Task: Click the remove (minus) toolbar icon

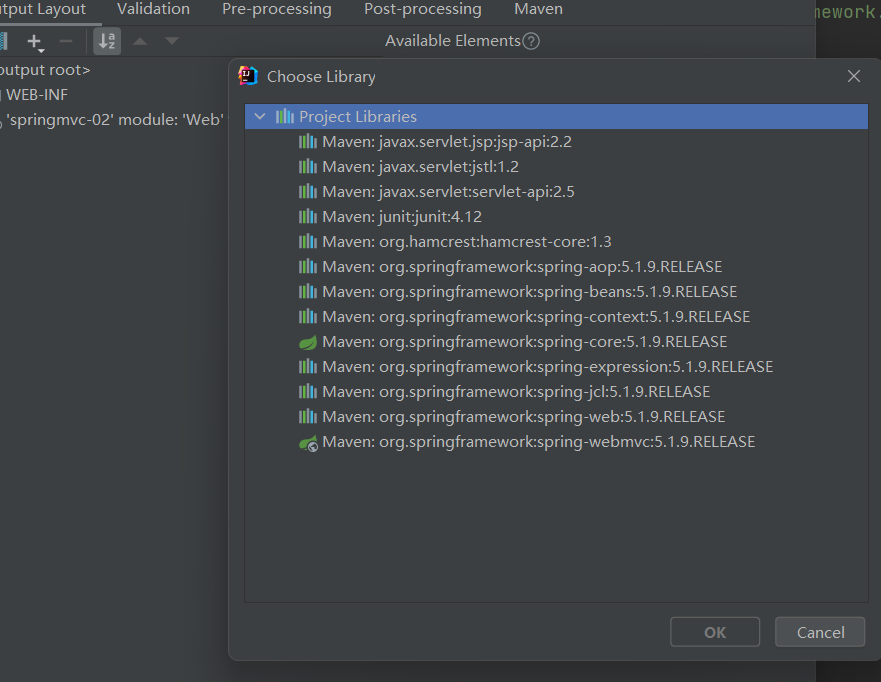Action: [66, 41]
